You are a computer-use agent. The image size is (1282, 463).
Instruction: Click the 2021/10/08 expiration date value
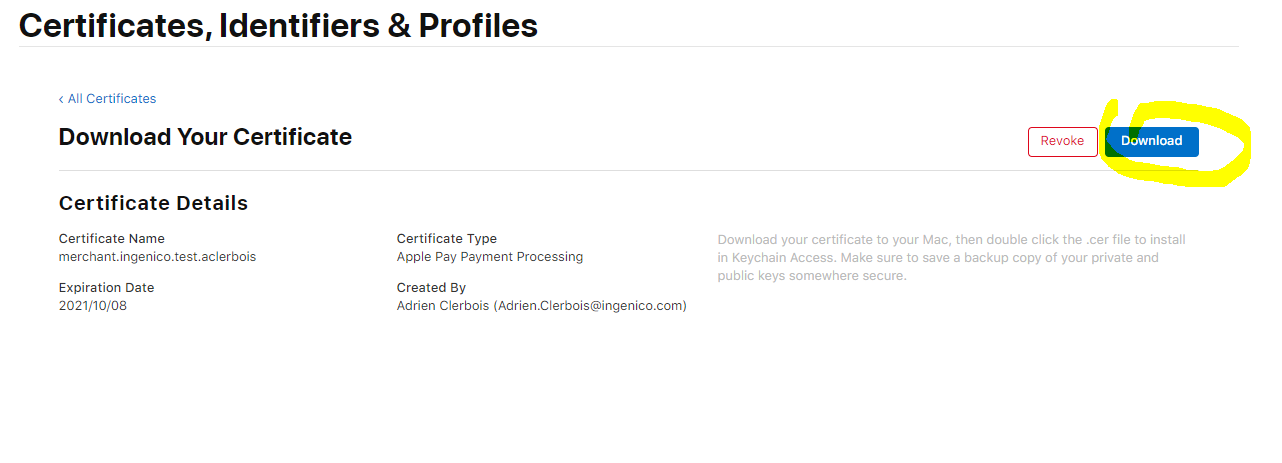(x=93, y=306)
